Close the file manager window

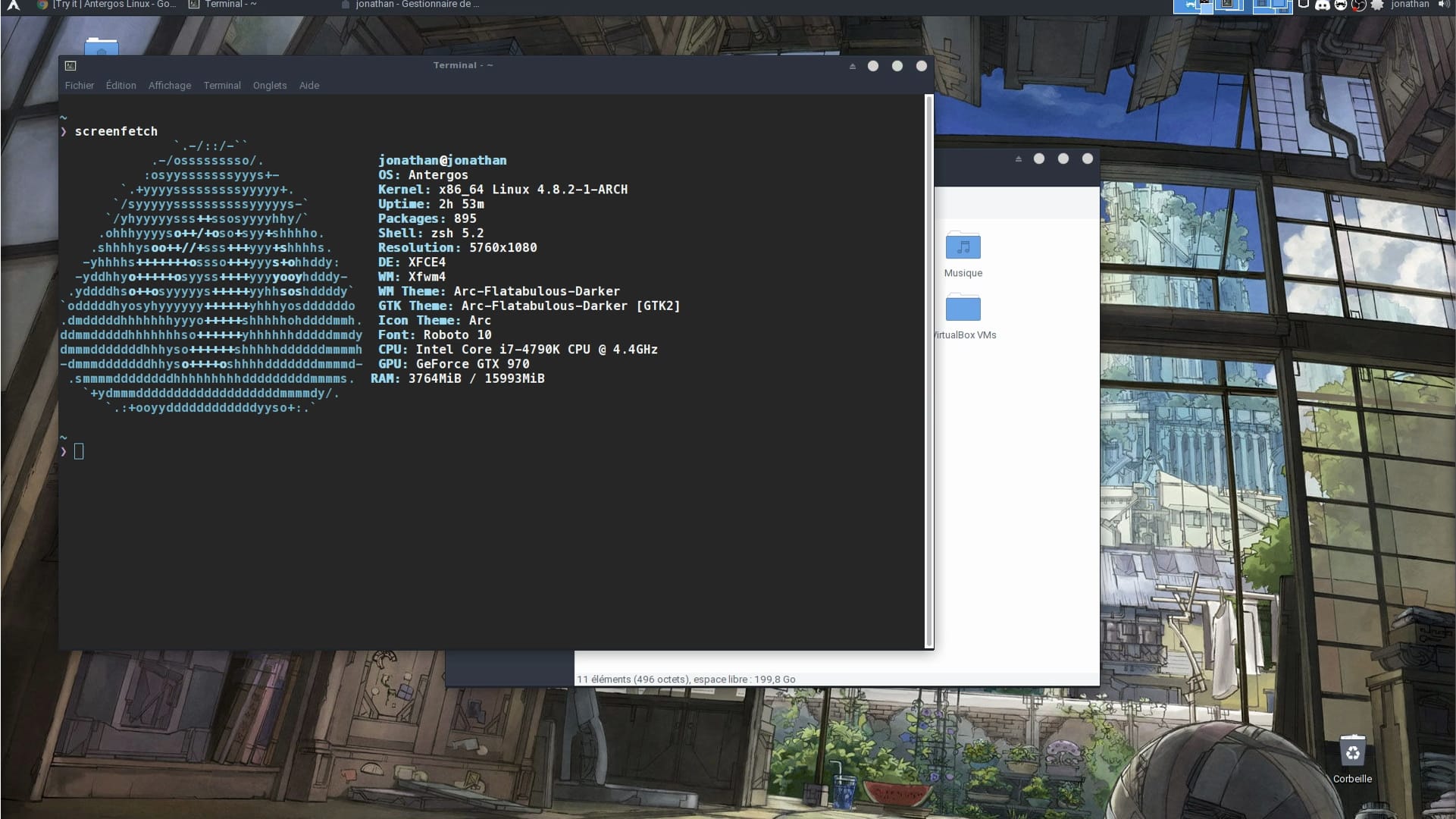coord(1088,158)
